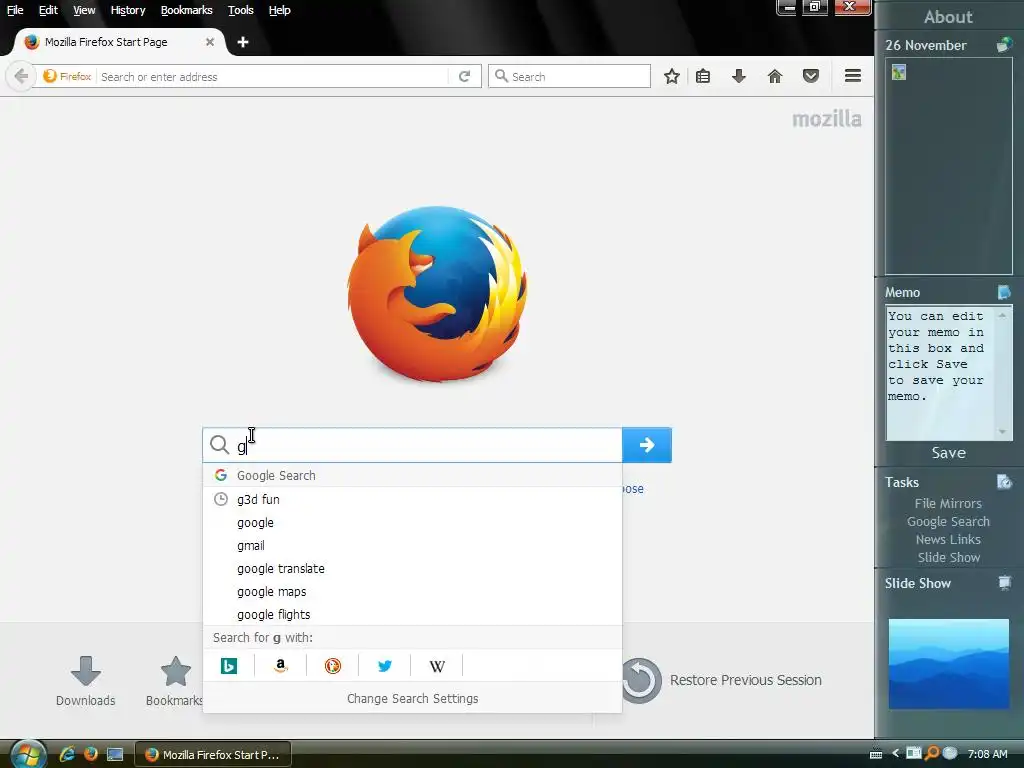Screen dimensions: 1024x768
Task: Bookmark this page with the star icon
Action: 671,76
